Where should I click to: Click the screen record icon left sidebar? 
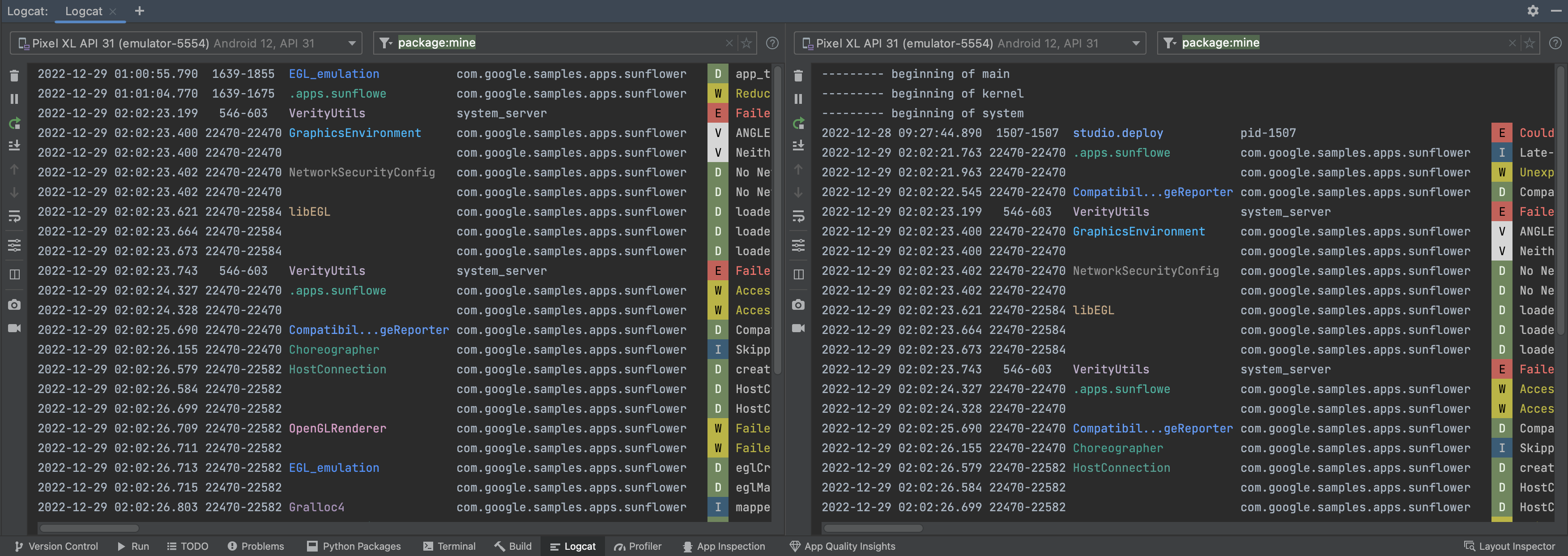14,329
